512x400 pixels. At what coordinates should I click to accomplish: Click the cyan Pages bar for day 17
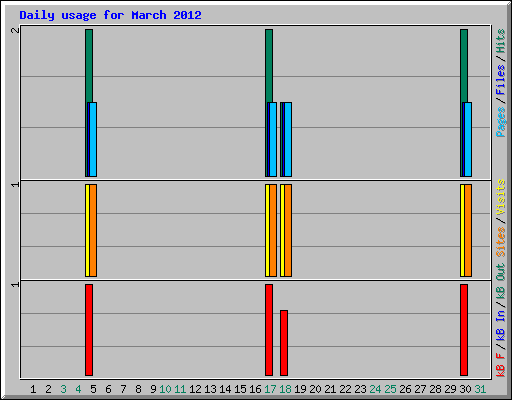click(273, 139)
